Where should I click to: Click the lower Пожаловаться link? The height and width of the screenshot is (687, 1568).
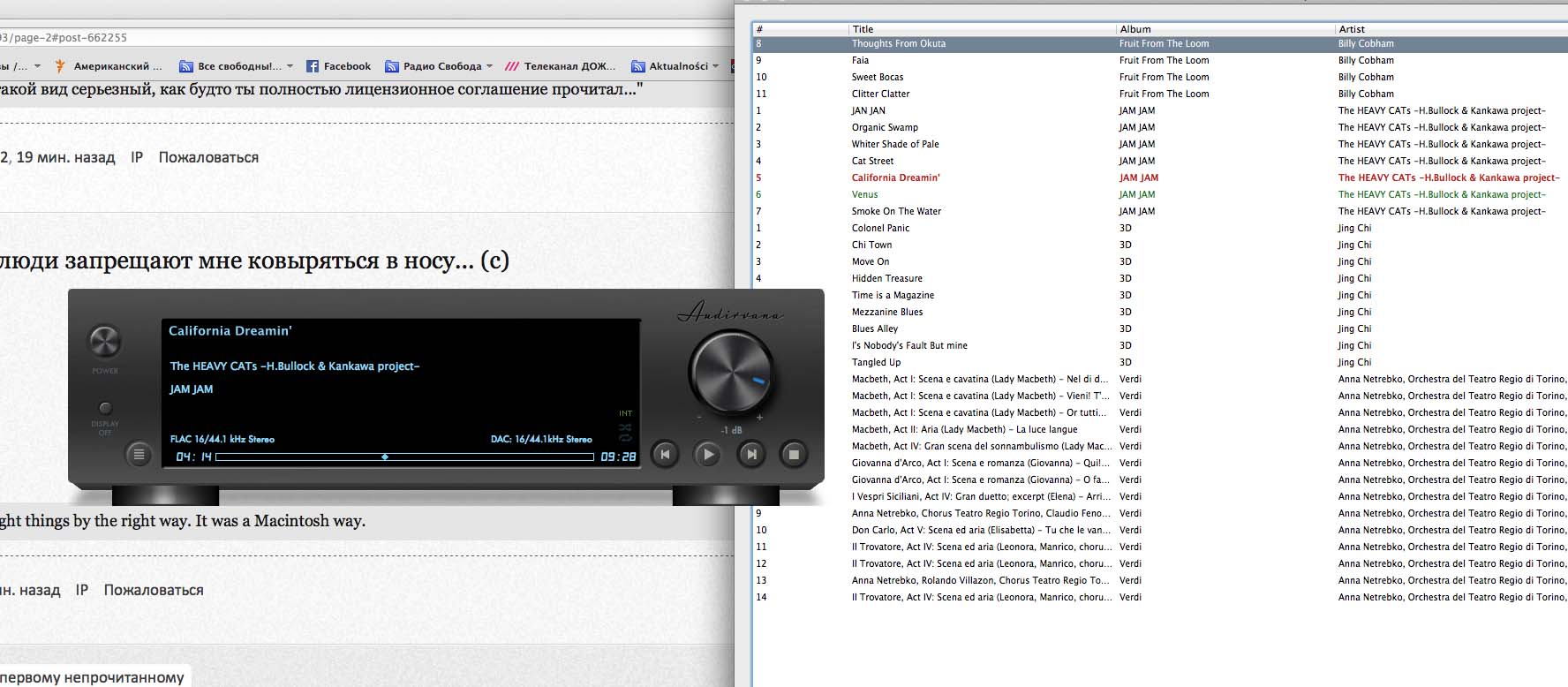(x=154, y=590)
